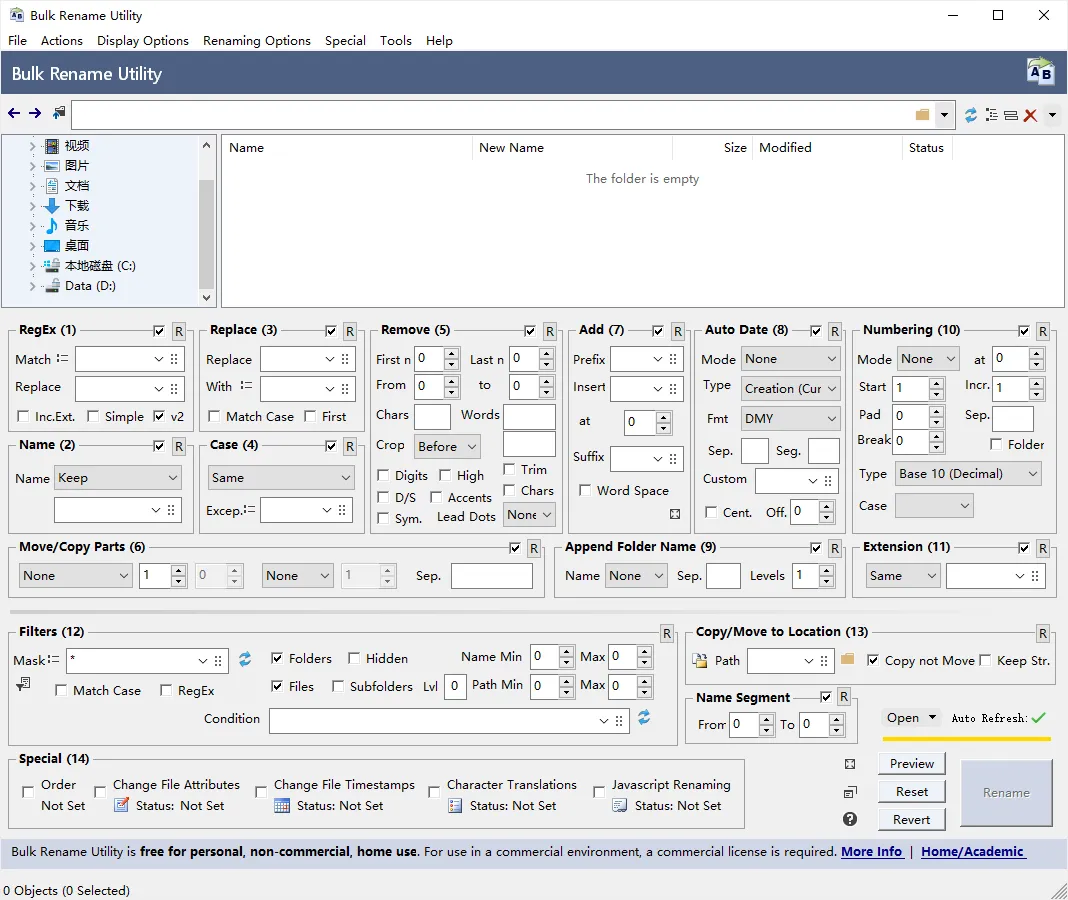Expand the 本地磁盘 (C:) tree node
Screen dimensions: 1068x900
coord(32,266)
